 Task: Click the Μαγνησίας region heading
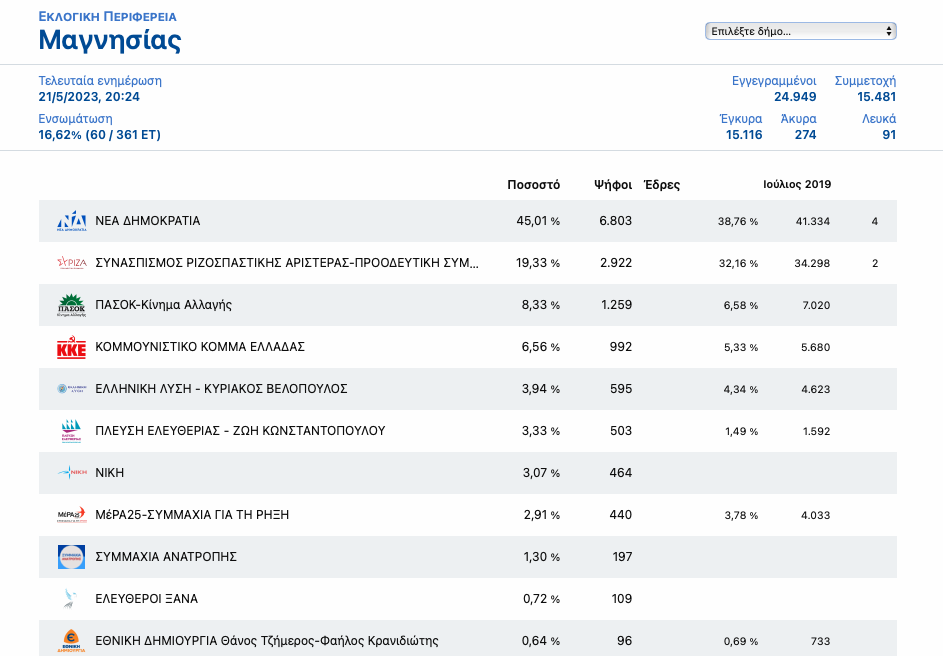(x=109, y=40)
